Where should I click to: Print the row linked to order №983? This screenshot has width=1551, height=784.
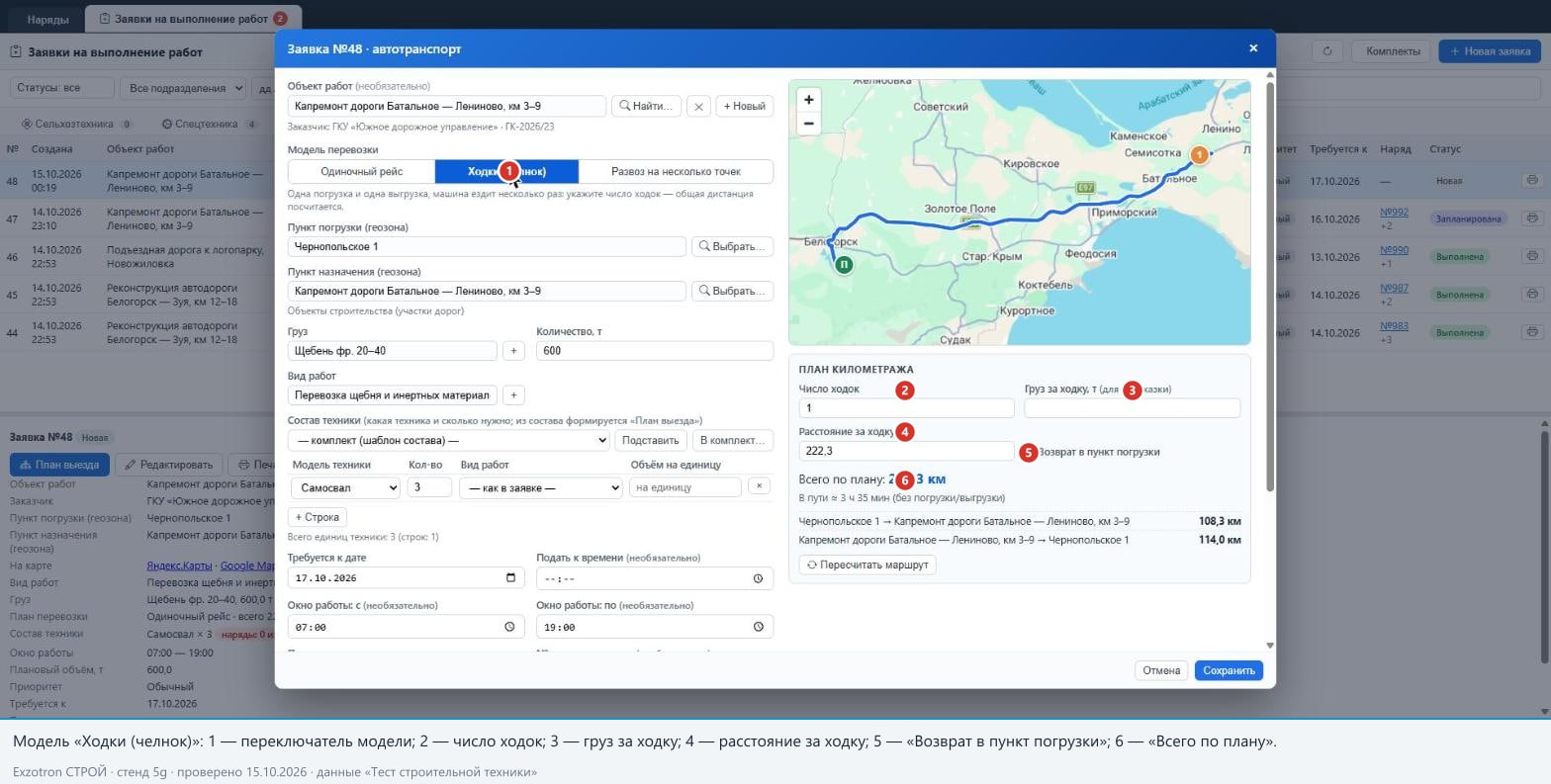pos(1532,333)
